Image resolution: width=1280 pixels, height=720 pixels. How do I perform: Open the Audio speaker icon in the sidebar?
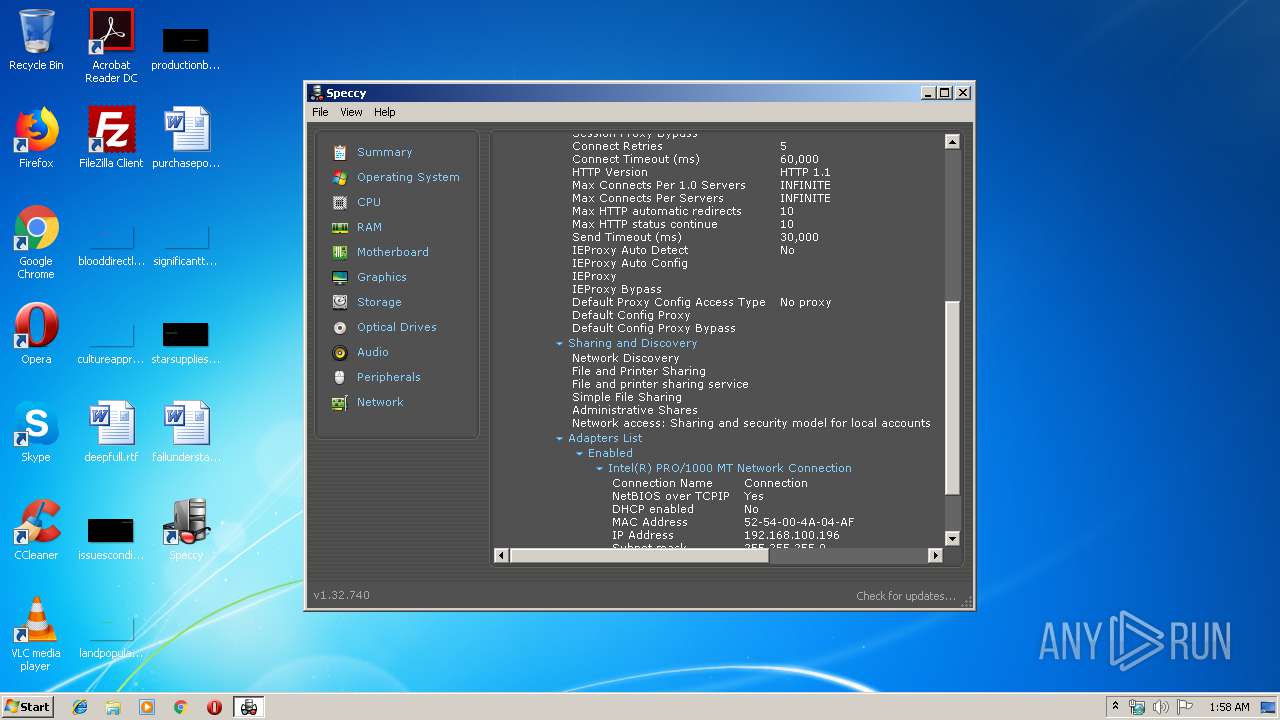(340, 352)
